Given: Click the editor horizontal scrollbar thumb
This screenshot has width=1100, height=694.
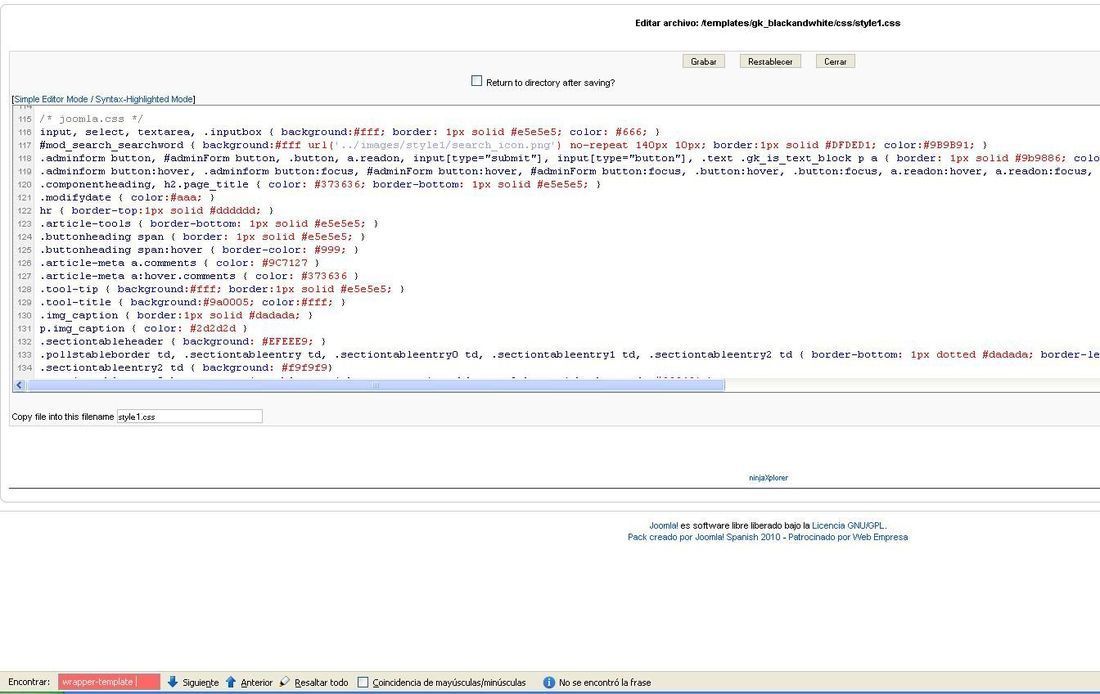Looking at the screenshot, I should pyautogui.click(x=375, y=385).
